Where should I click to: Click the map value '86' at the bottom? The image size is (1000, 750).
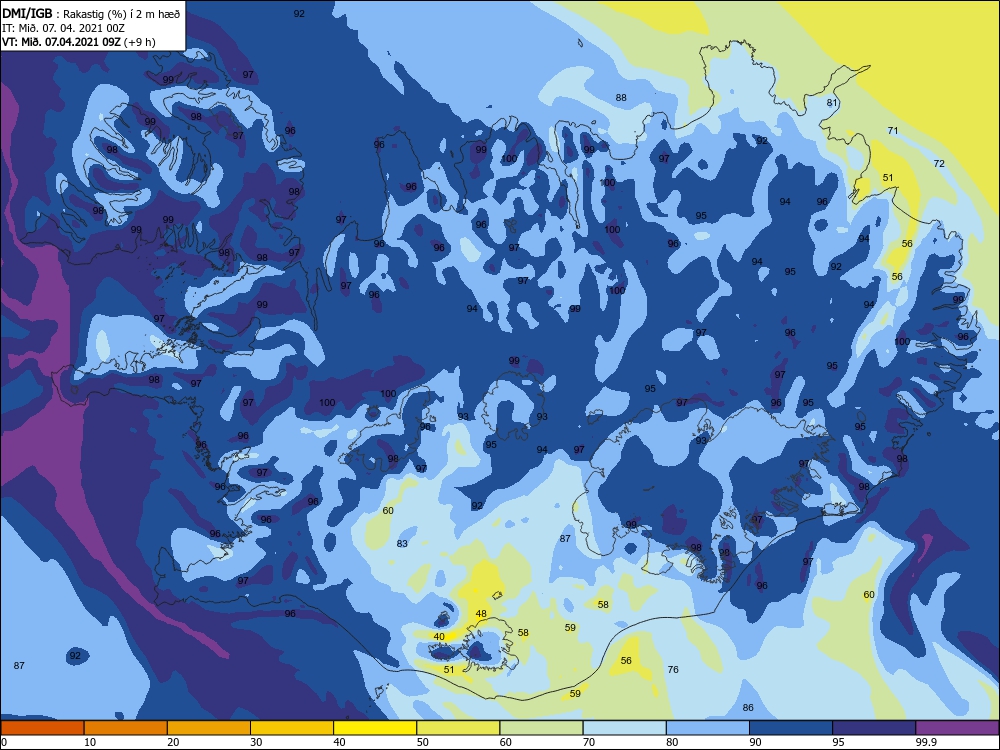748,707
